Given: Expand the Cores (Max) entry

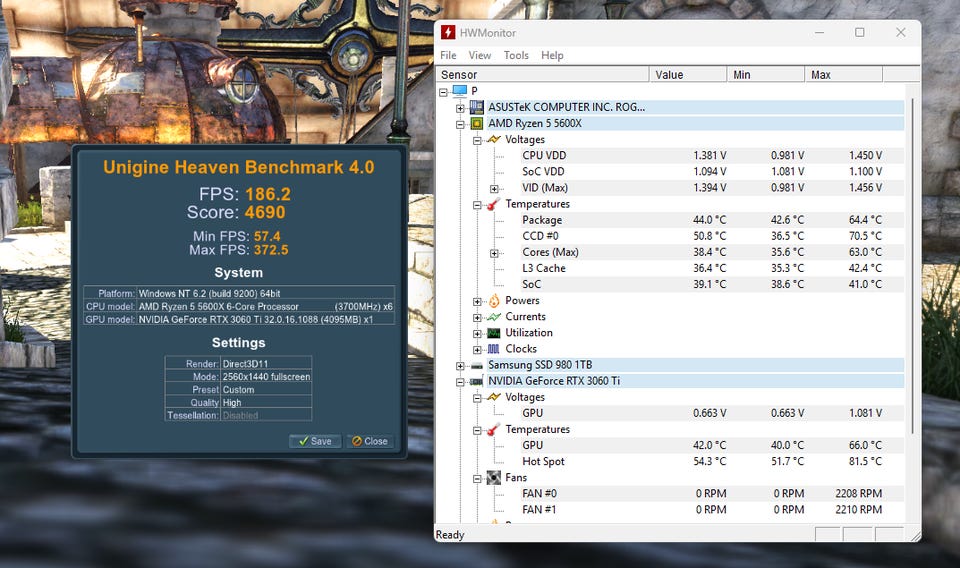Looking at the screenshot, I should pos(494,253).
